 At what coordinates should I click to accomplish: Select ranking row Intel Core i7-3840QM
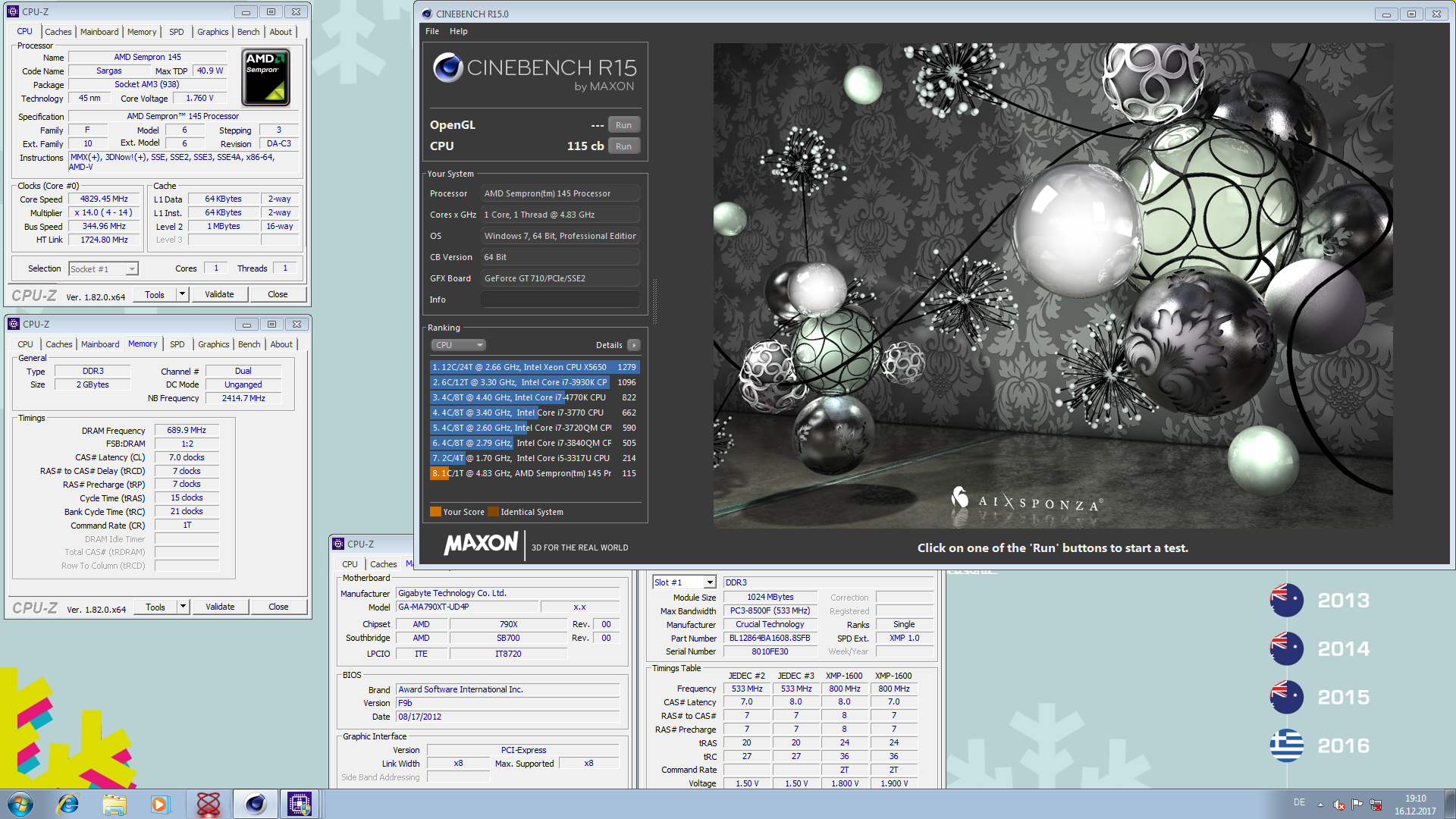coord(534,443)
